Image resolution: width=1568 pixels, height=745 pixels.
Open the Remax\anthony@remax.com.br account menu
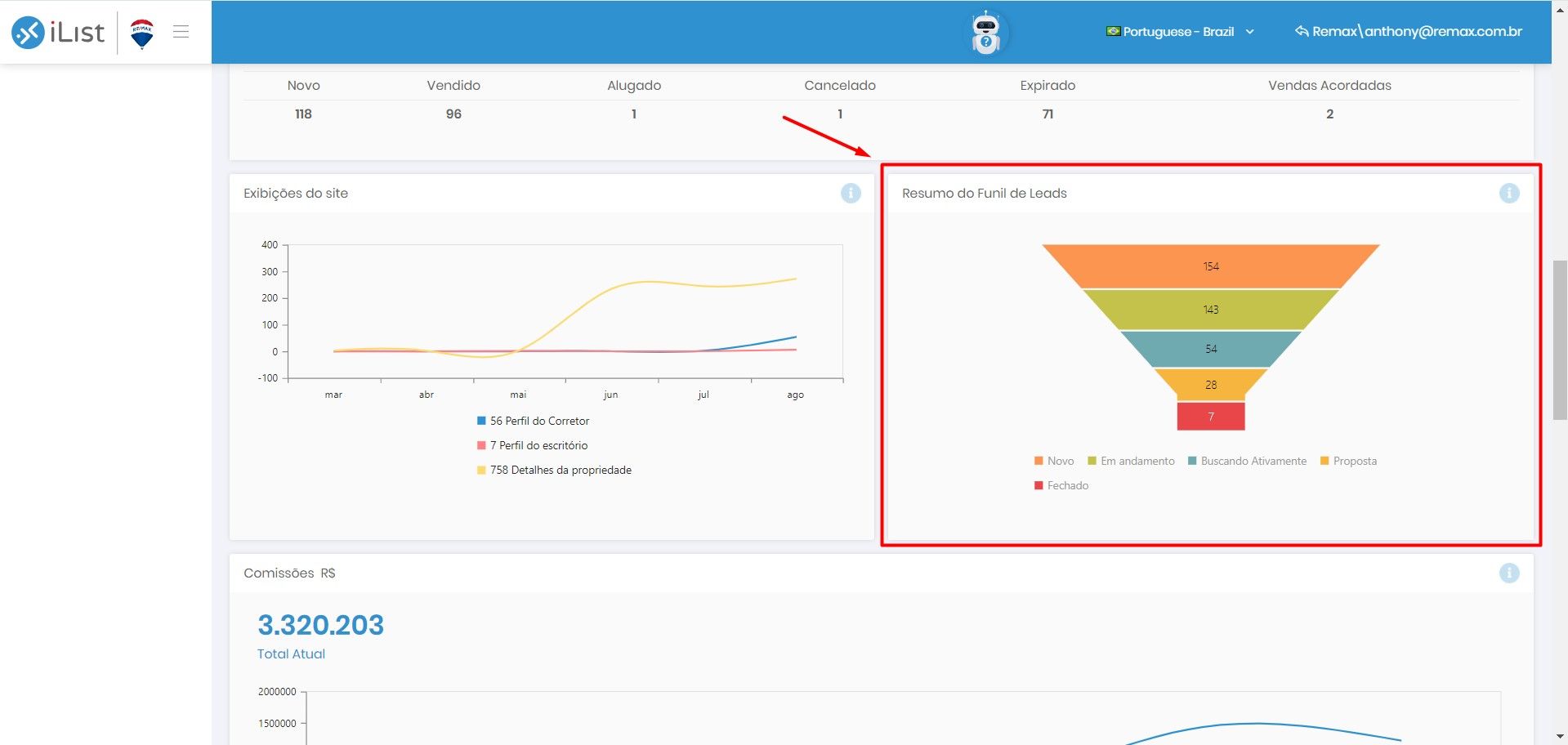[x=1409, y=32]
